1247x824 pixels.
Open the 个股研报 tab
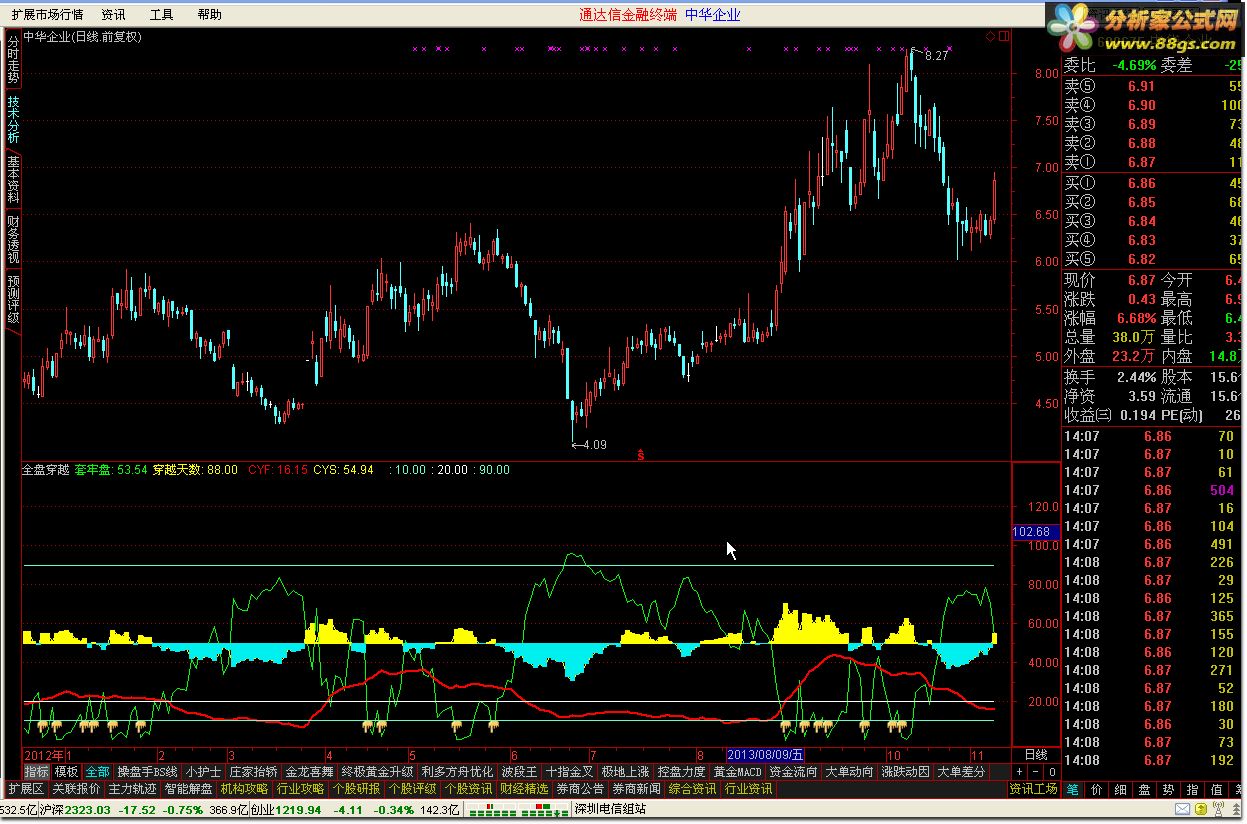click(x=356, y=789)
